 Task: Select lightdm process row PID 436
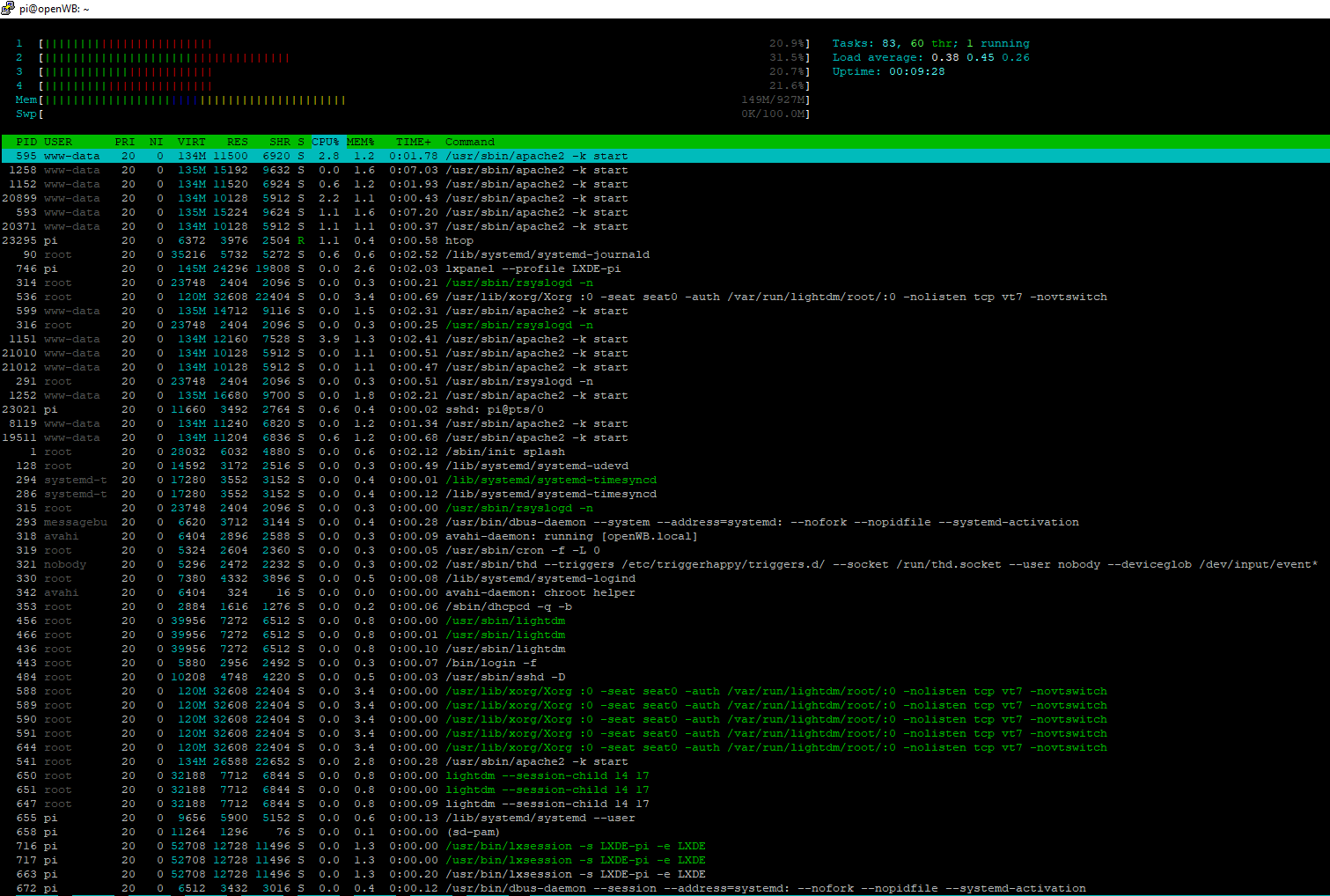coord(665,649)
